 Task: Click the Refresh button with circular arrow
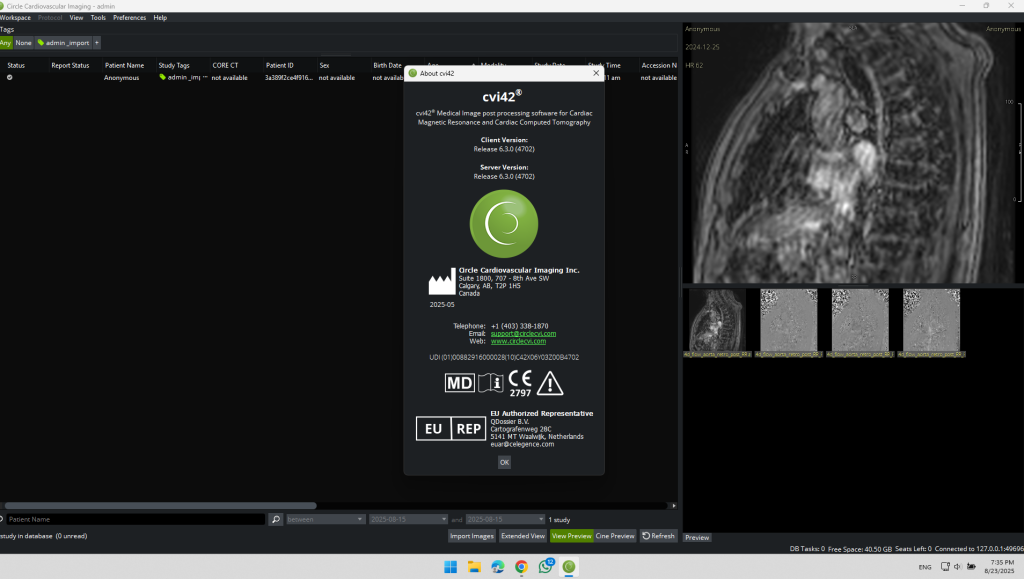tap(658, 536)
